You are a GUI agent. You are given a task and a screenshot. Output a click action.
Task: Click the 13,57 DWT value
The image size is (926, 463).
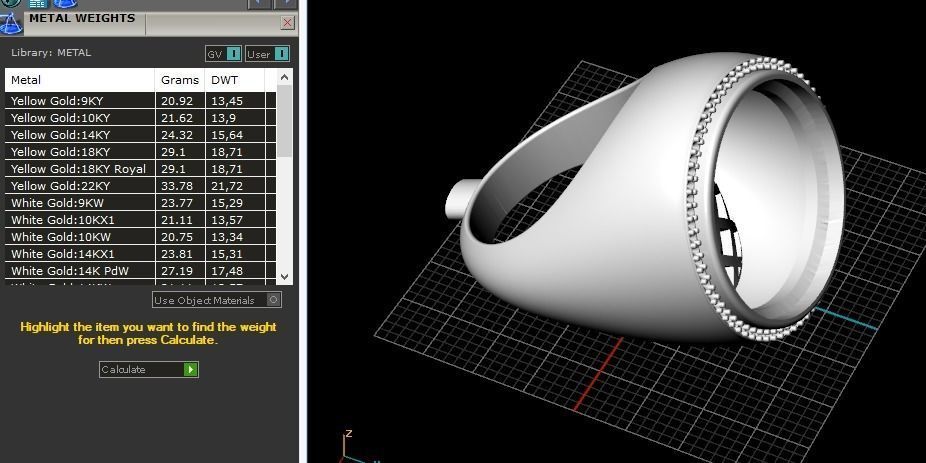coord(227,220)
